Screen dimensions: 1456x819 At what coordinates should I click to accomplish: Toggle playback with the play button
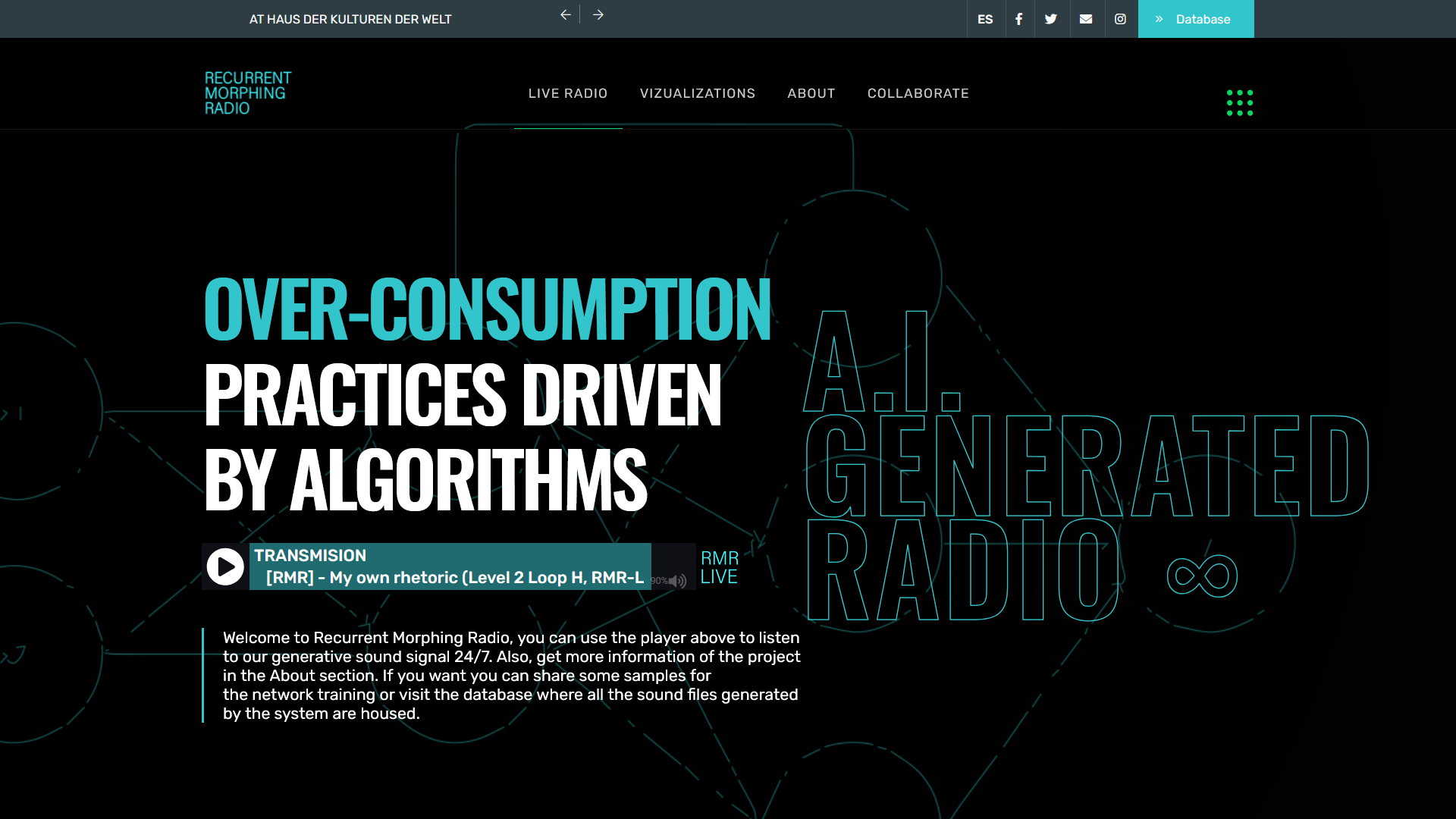click(224, 566)
